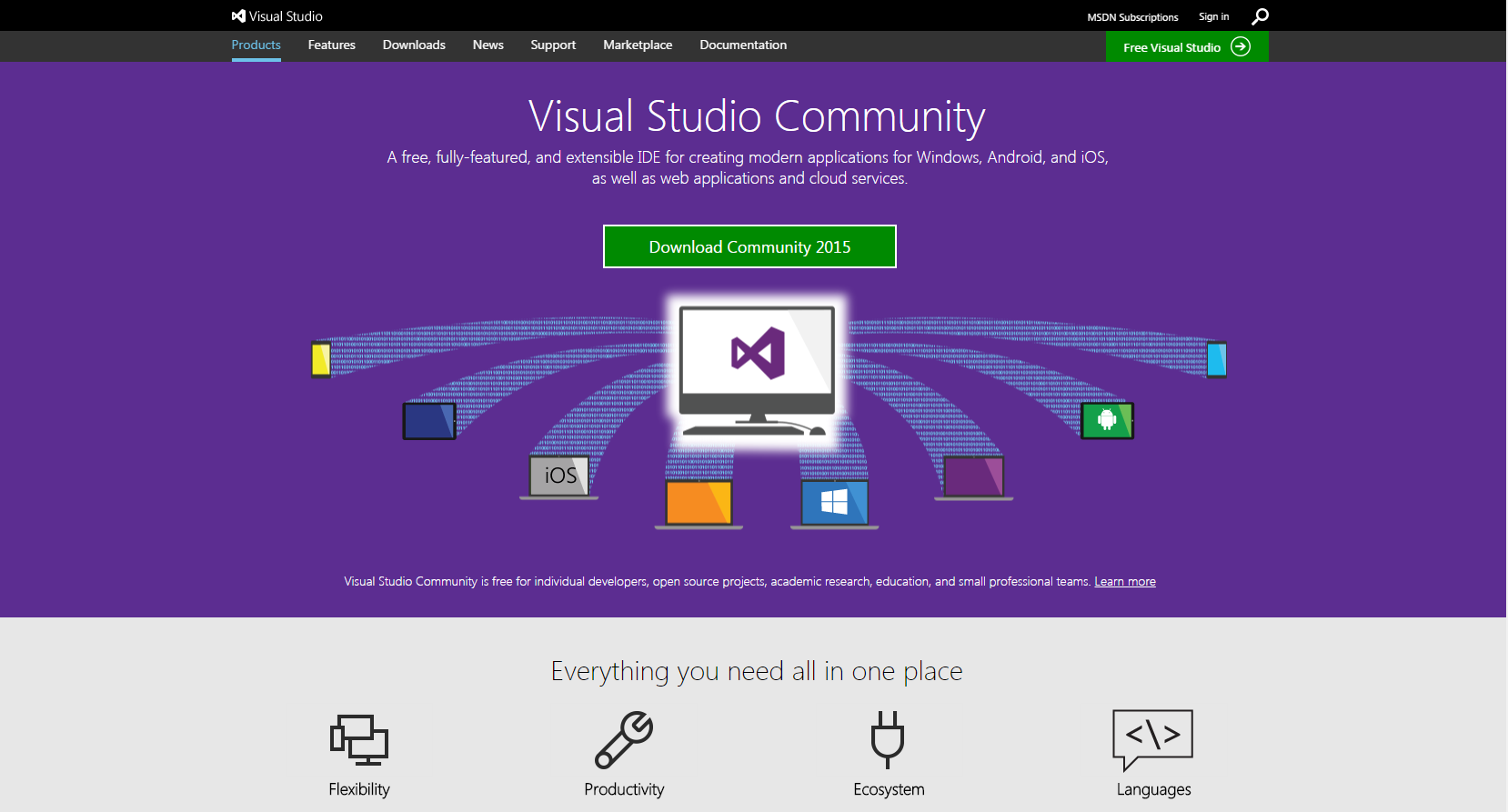This screenshot has width=1508, height=812.
Task: Click the Flexibility label
Action: tap(359, 789)
